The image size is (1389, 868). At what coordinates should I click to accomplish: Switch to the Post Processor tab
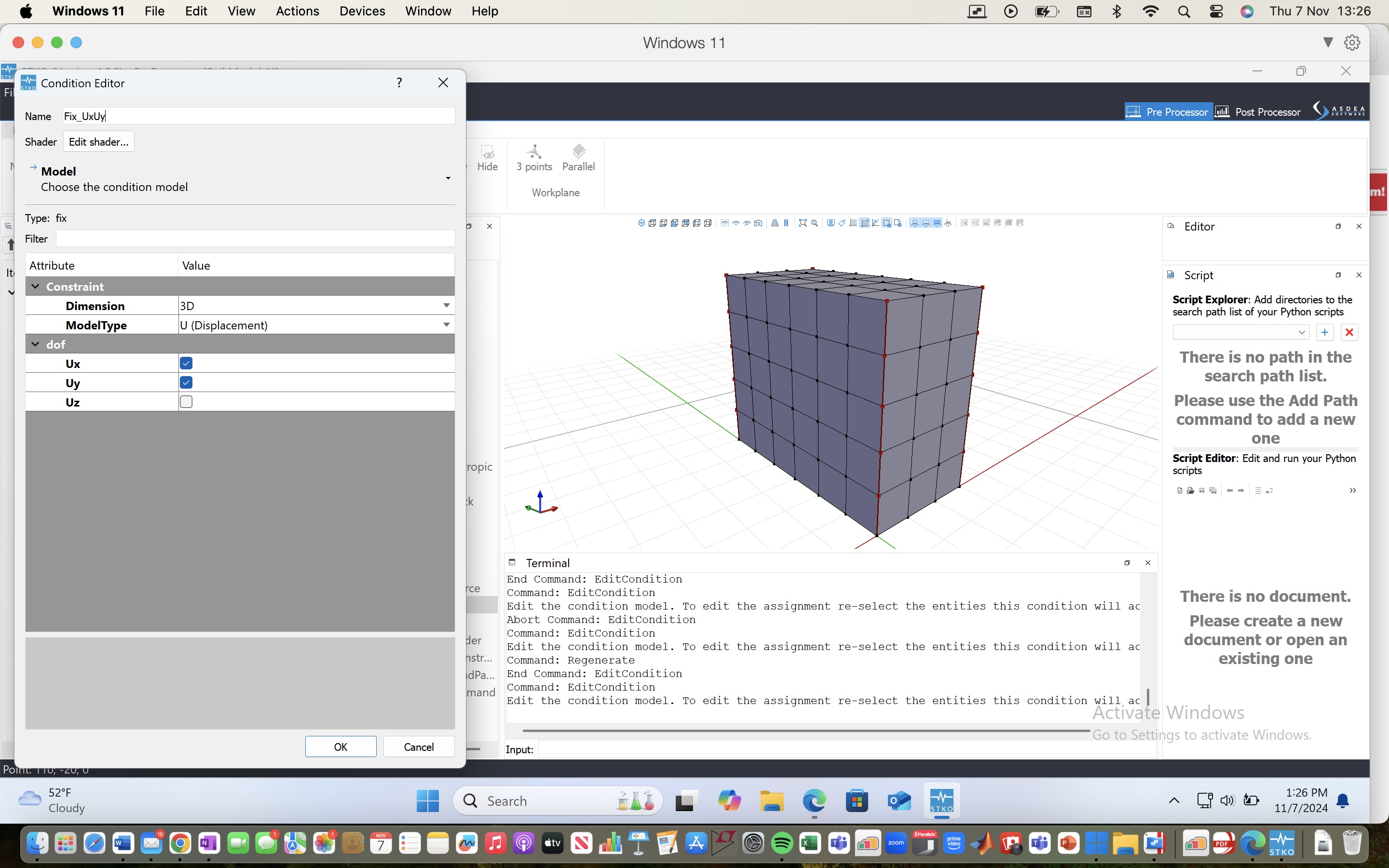1259,111
